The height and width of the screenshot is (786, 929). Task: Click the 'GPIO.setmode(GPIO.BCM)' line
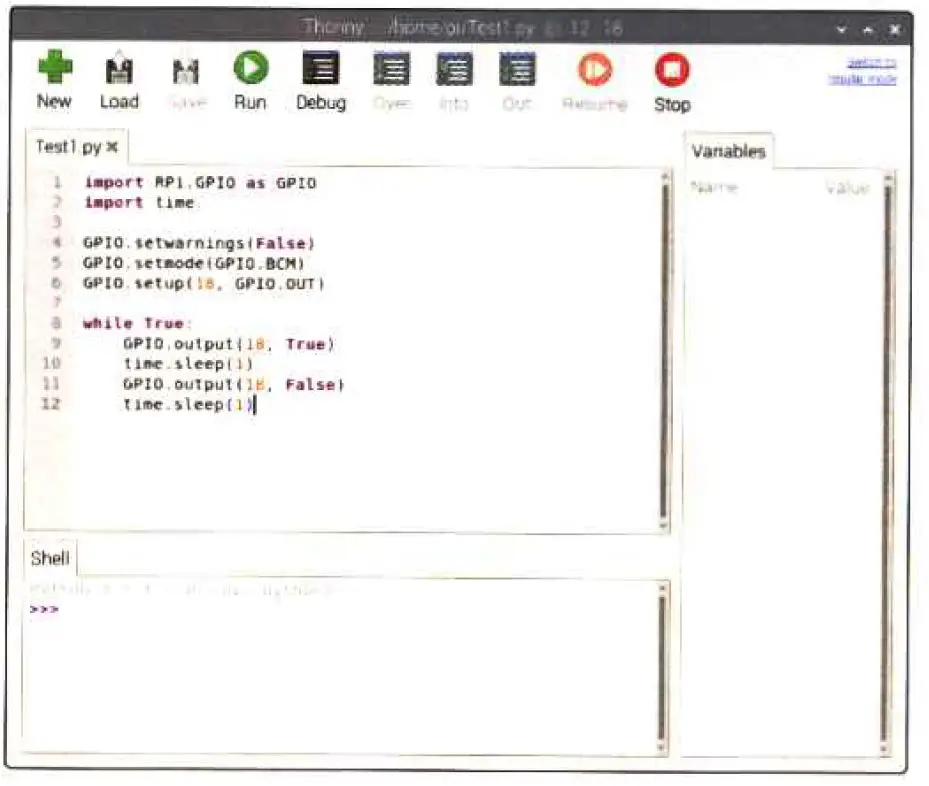pos(194,263)
